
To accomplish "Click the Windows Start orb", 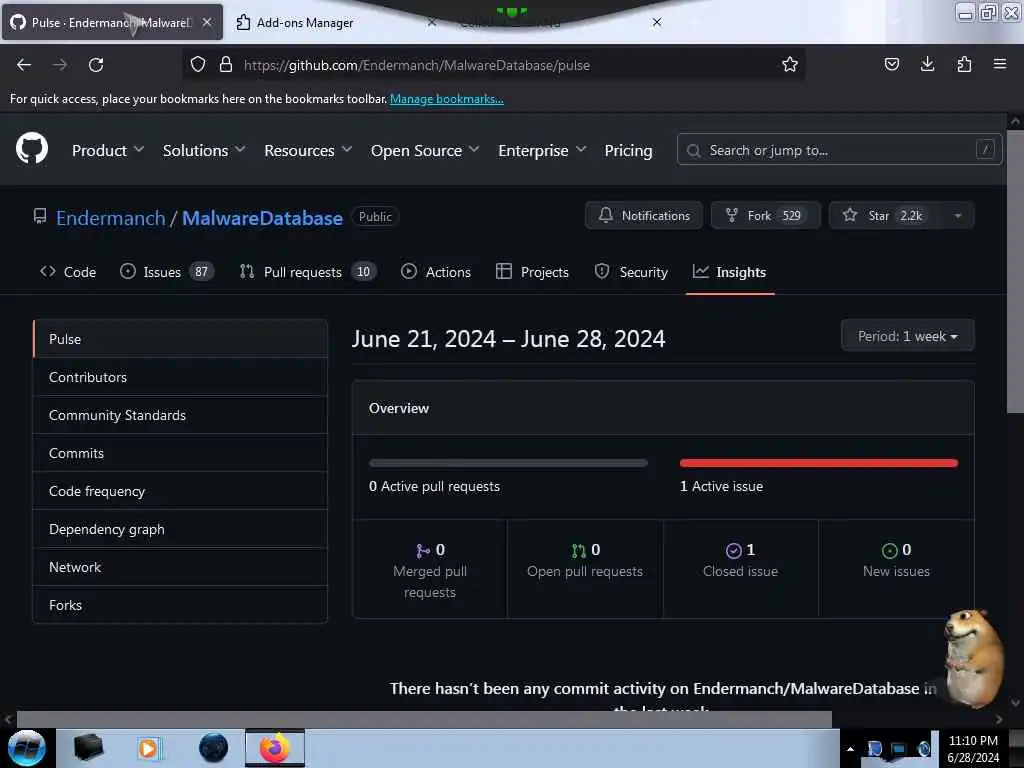I will coord(26,748).
